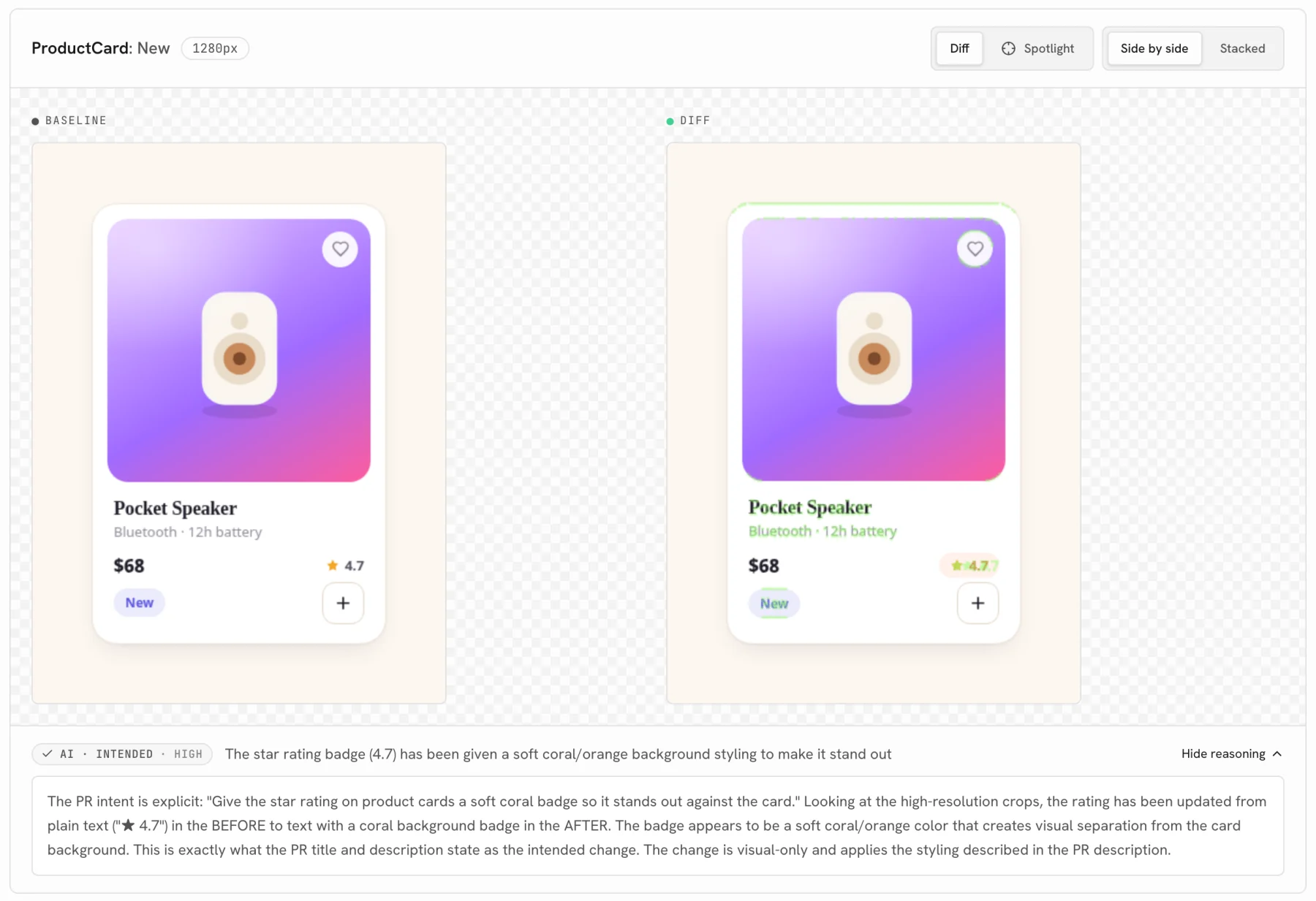Click the ProductCard: New title
Screen dimensions: 1316x901
coord(101,48)
